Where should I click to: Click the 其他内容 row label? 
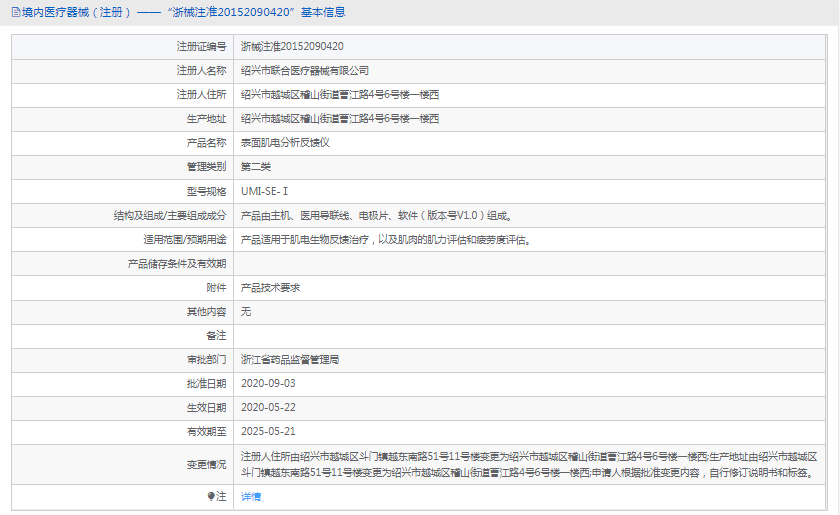click(x=206, y=312)
